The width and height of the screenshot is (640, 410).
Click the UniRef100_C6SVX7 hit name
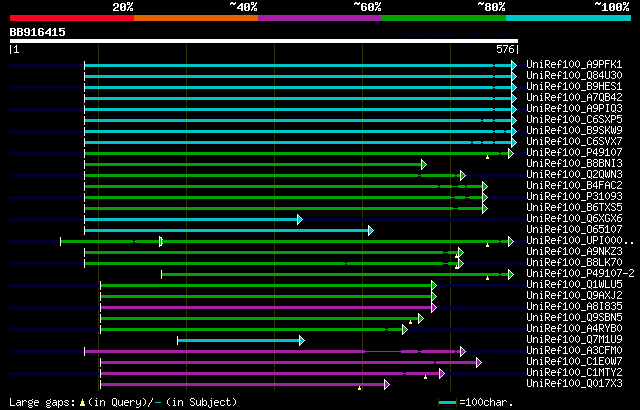(574, 142)
